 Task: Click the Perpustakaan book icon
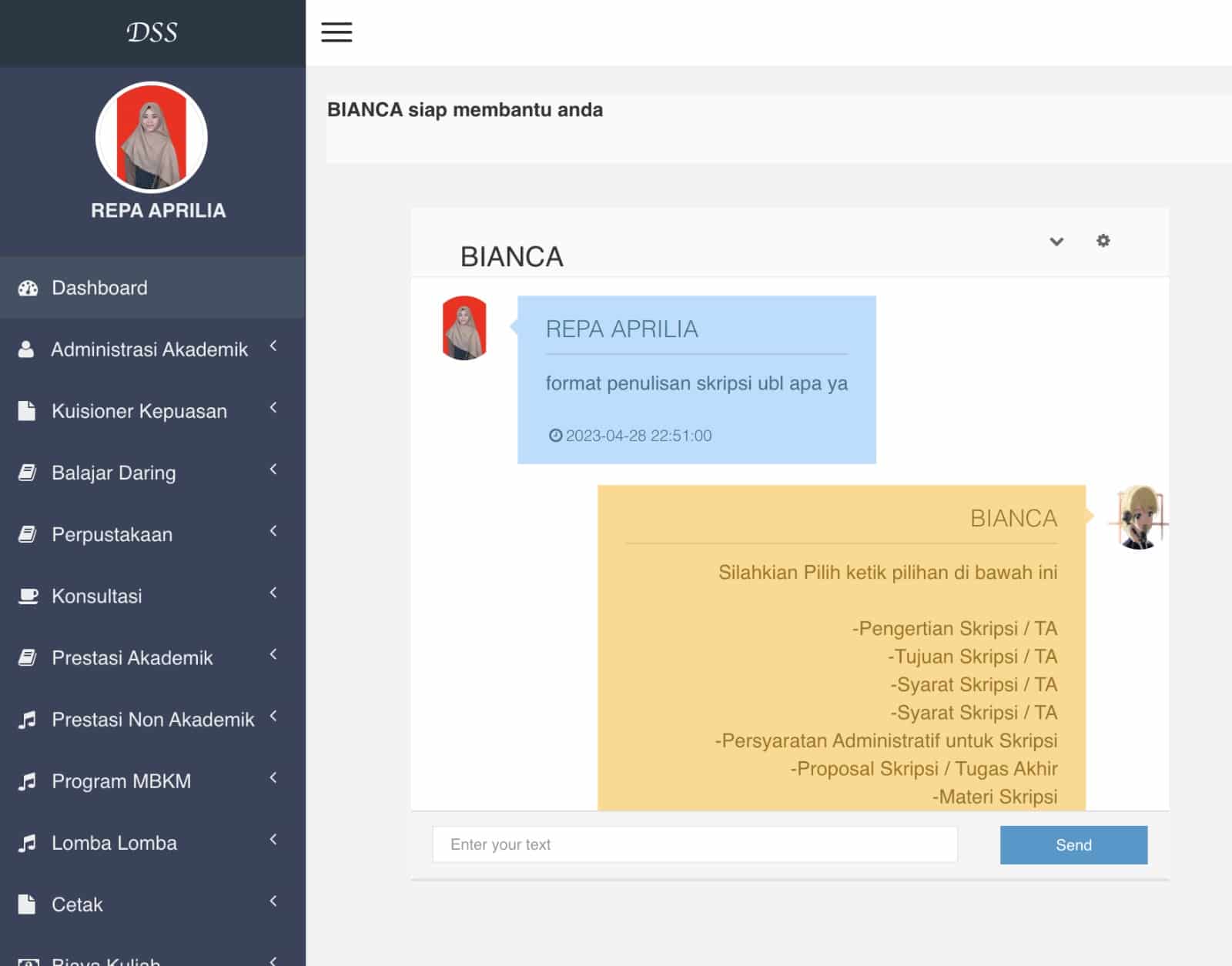click(x=28, y=534)
